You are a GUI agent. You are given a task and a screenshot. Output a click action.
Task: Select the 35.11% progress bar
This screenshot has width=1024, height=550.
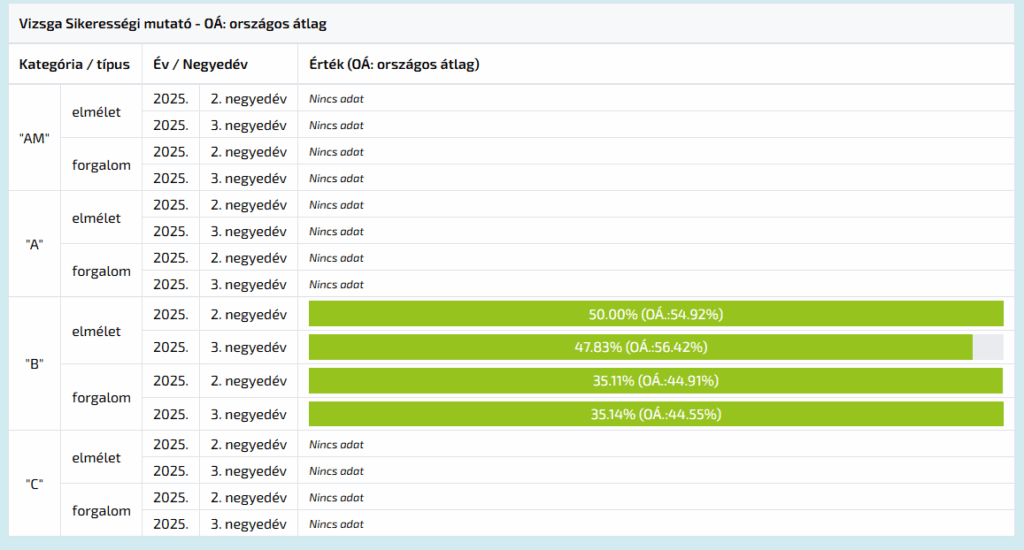655,380
